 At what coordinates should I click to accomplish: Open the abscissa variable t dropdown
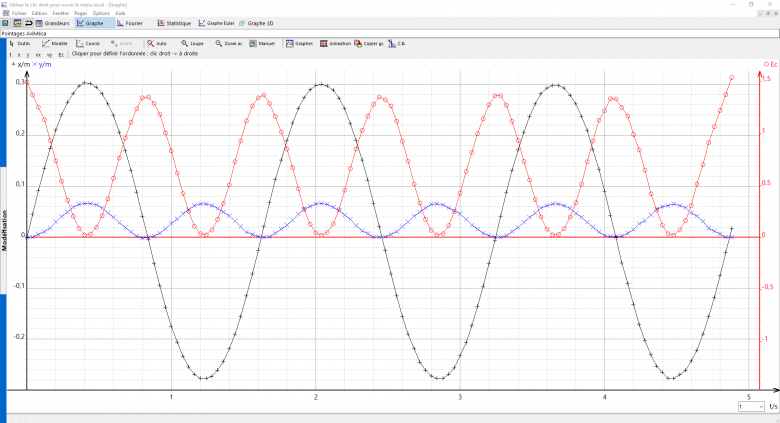click(751, 407)
